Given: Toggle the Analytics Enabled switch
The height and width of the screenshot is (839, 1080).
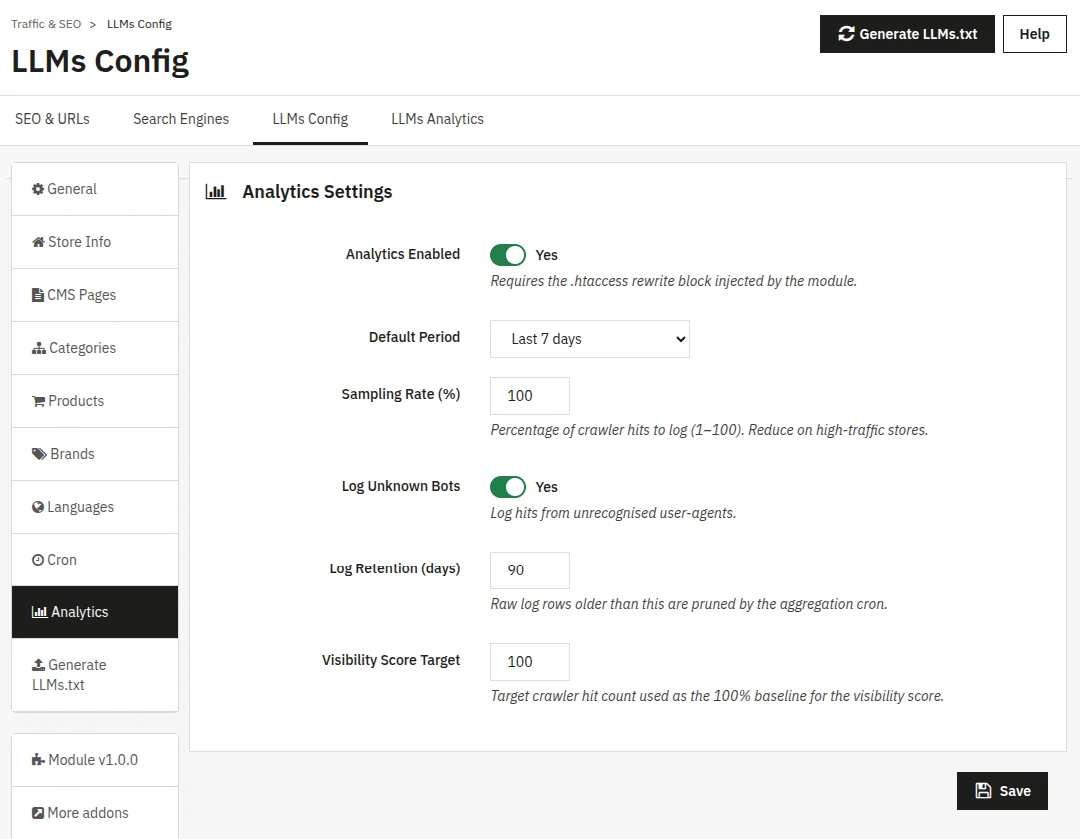Looking at the screenshot, I should (x=508, y=255).
